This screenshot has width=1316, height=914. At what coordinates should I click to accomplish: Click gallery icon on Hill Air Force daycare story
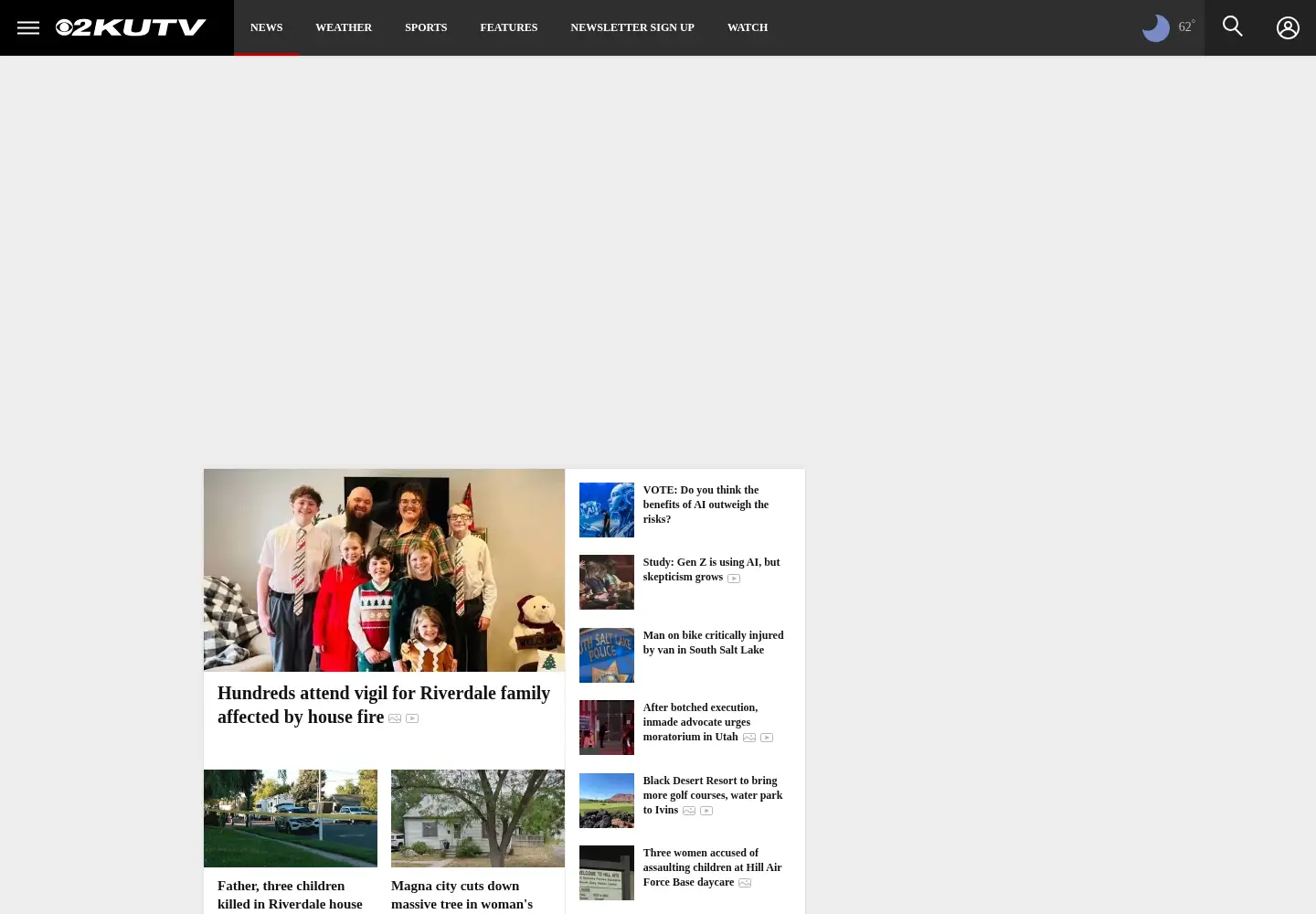tap(745, 883)
